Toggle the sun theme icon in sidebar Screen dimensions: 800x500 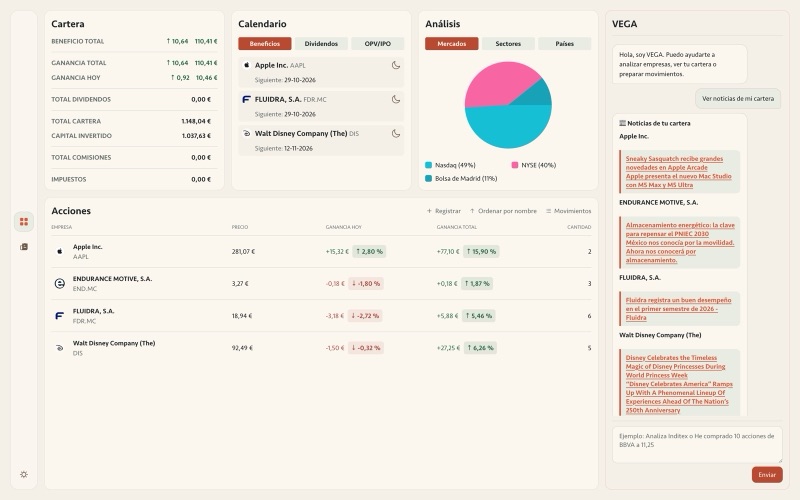(x=23, y=474)
